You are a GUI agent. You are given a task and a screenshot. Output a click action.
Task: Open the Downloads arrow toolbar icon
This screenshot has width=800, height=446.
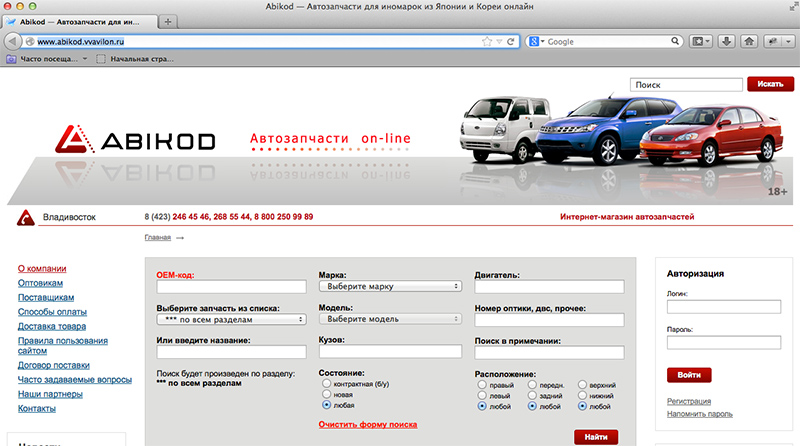(724, 42)
